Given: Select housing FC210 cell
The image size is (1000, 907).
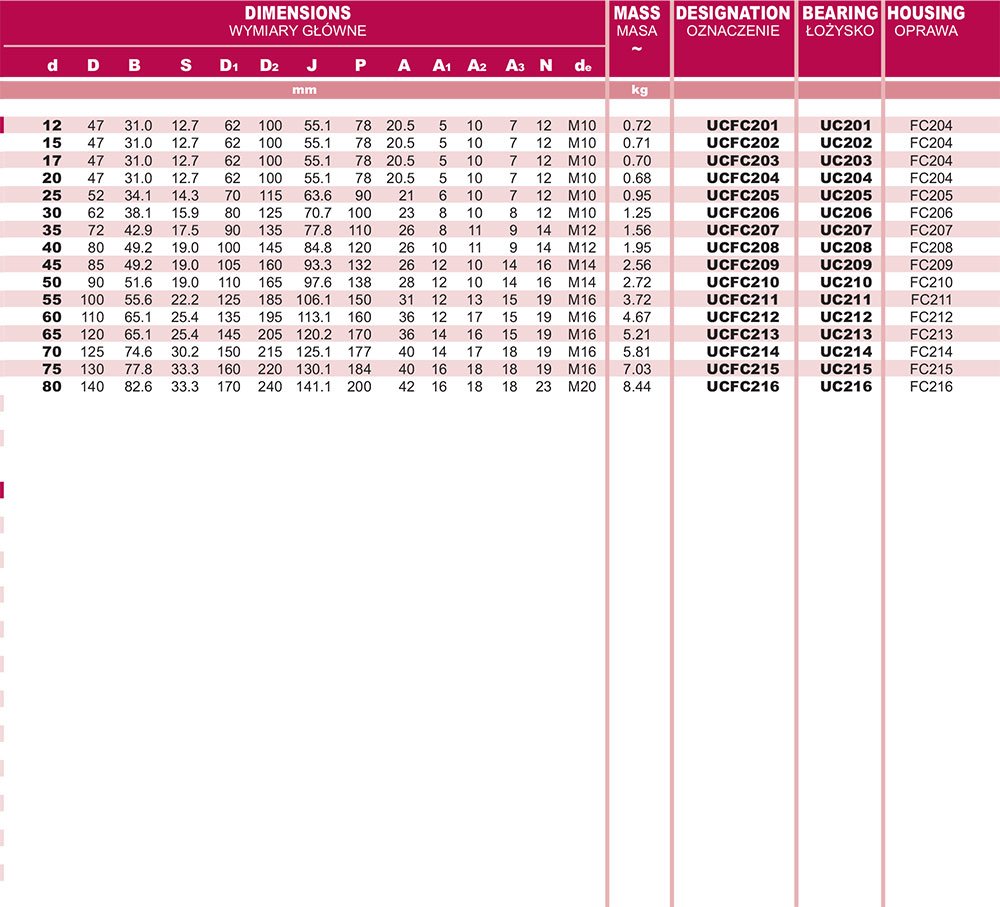Looking at the screenshot, I should point(930,283).
